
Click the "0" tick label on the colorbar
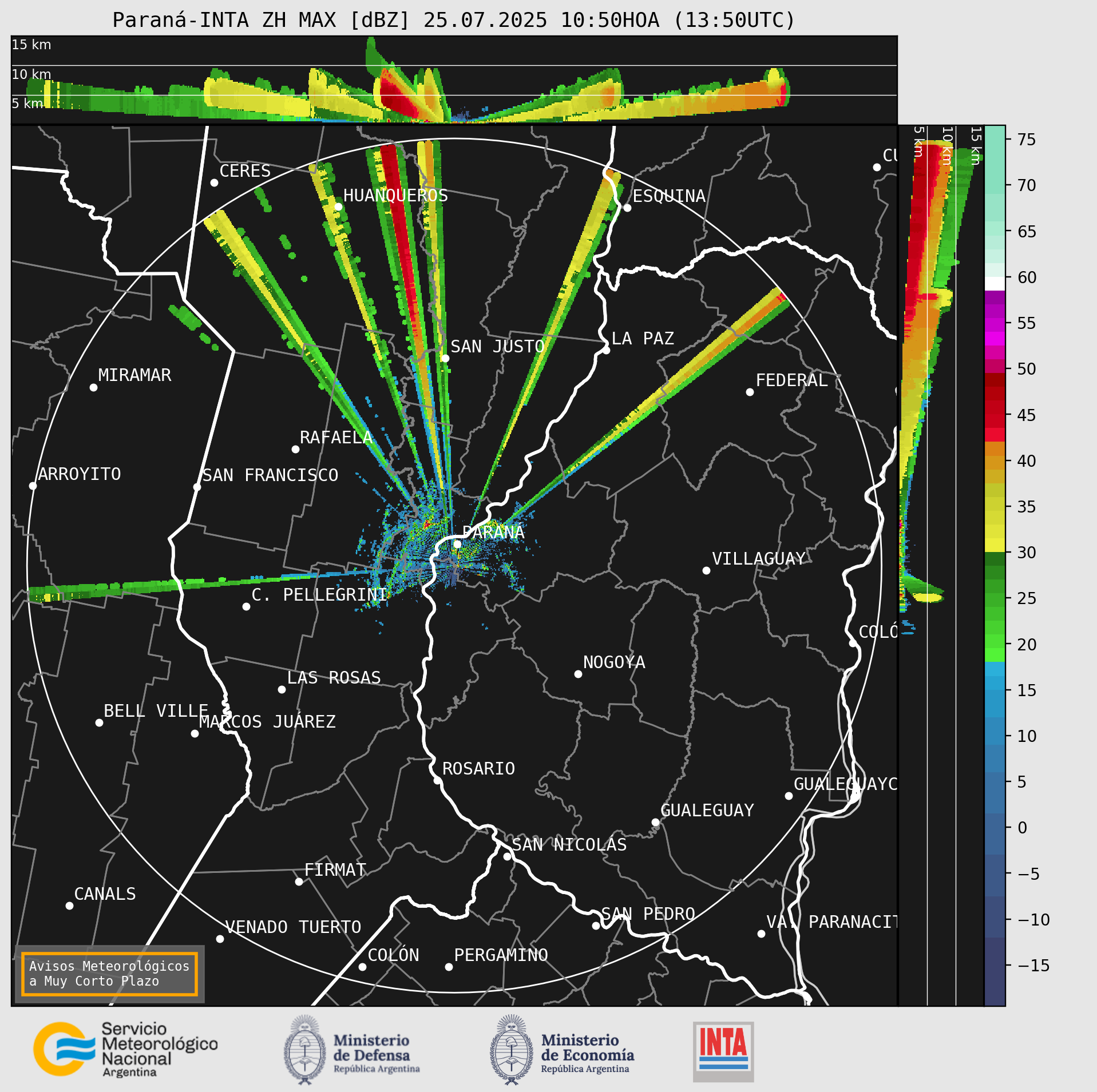[1022, 828]
